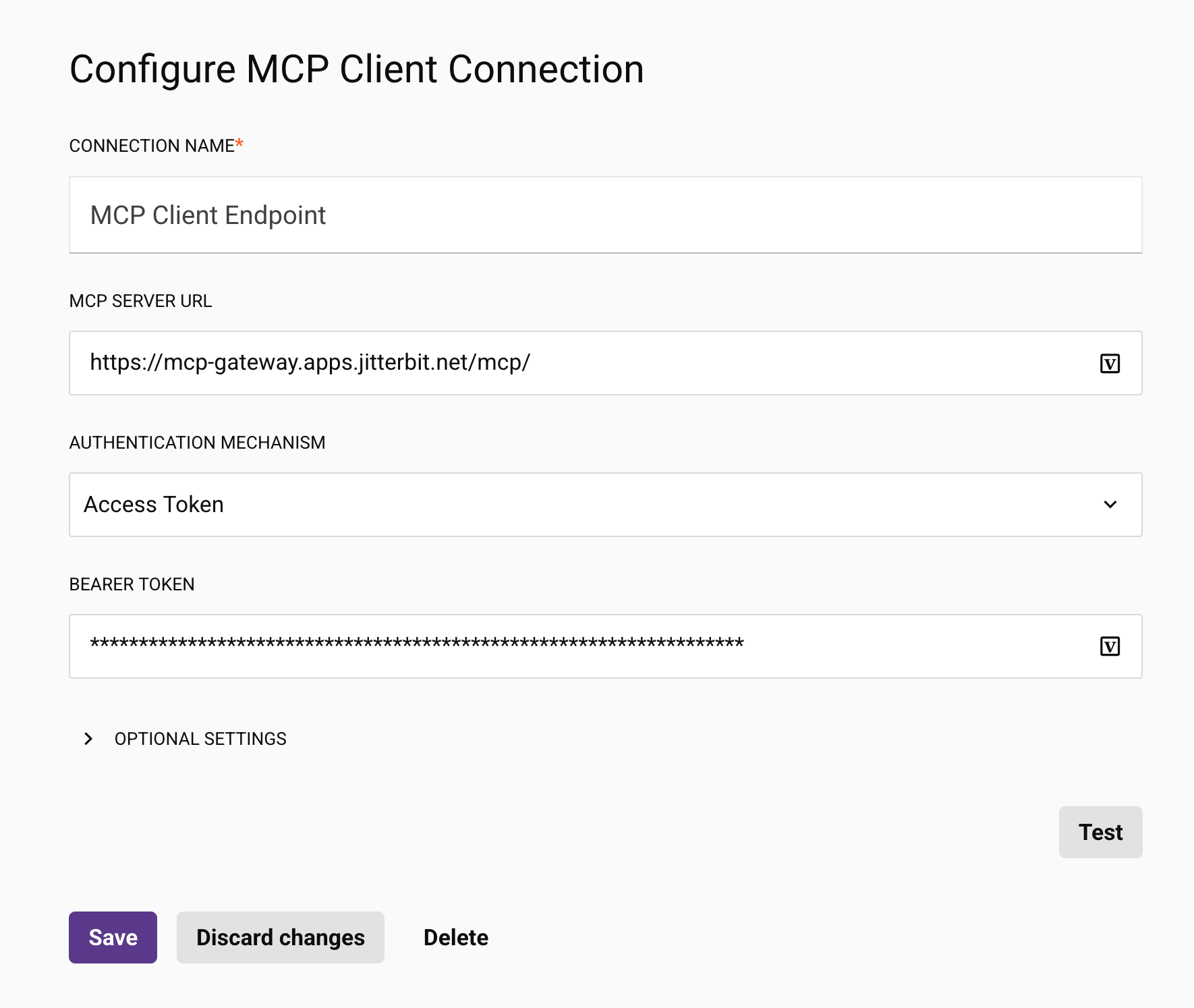
Task: Select the 'Configure MCP Client Connection' heading
Action: coord(357,69)
